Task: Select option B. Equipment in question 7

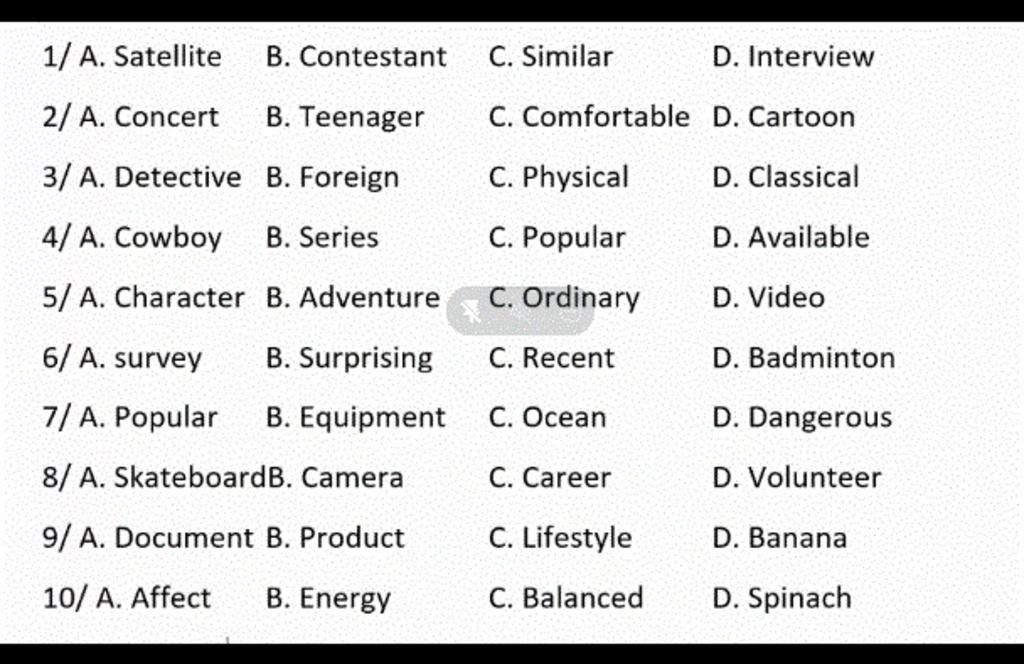Action: (x=355, y=419)
